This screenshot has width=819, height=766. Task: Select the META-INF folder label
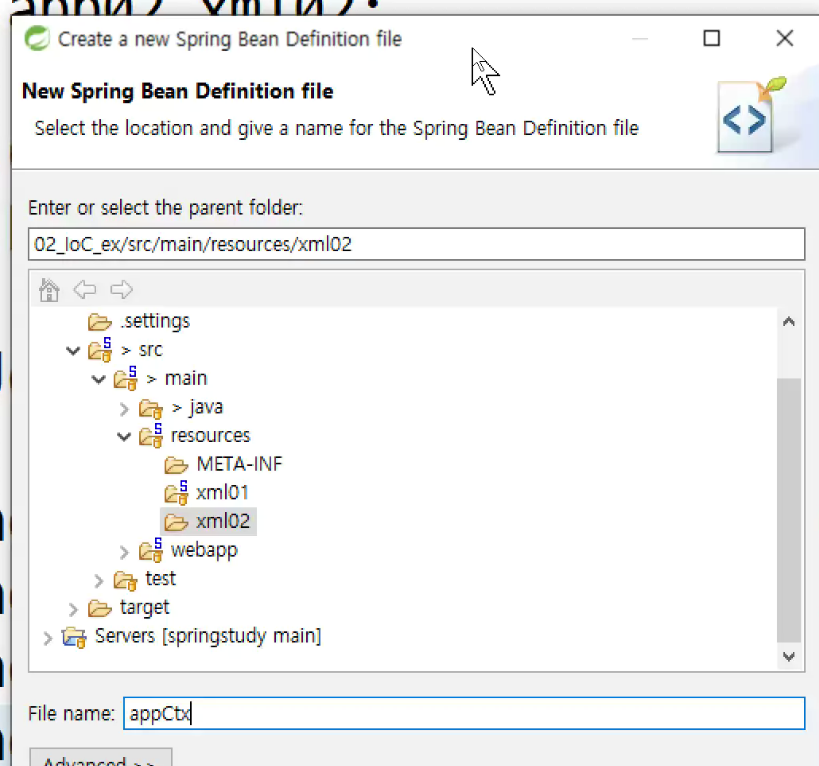(x=239, y=464)
